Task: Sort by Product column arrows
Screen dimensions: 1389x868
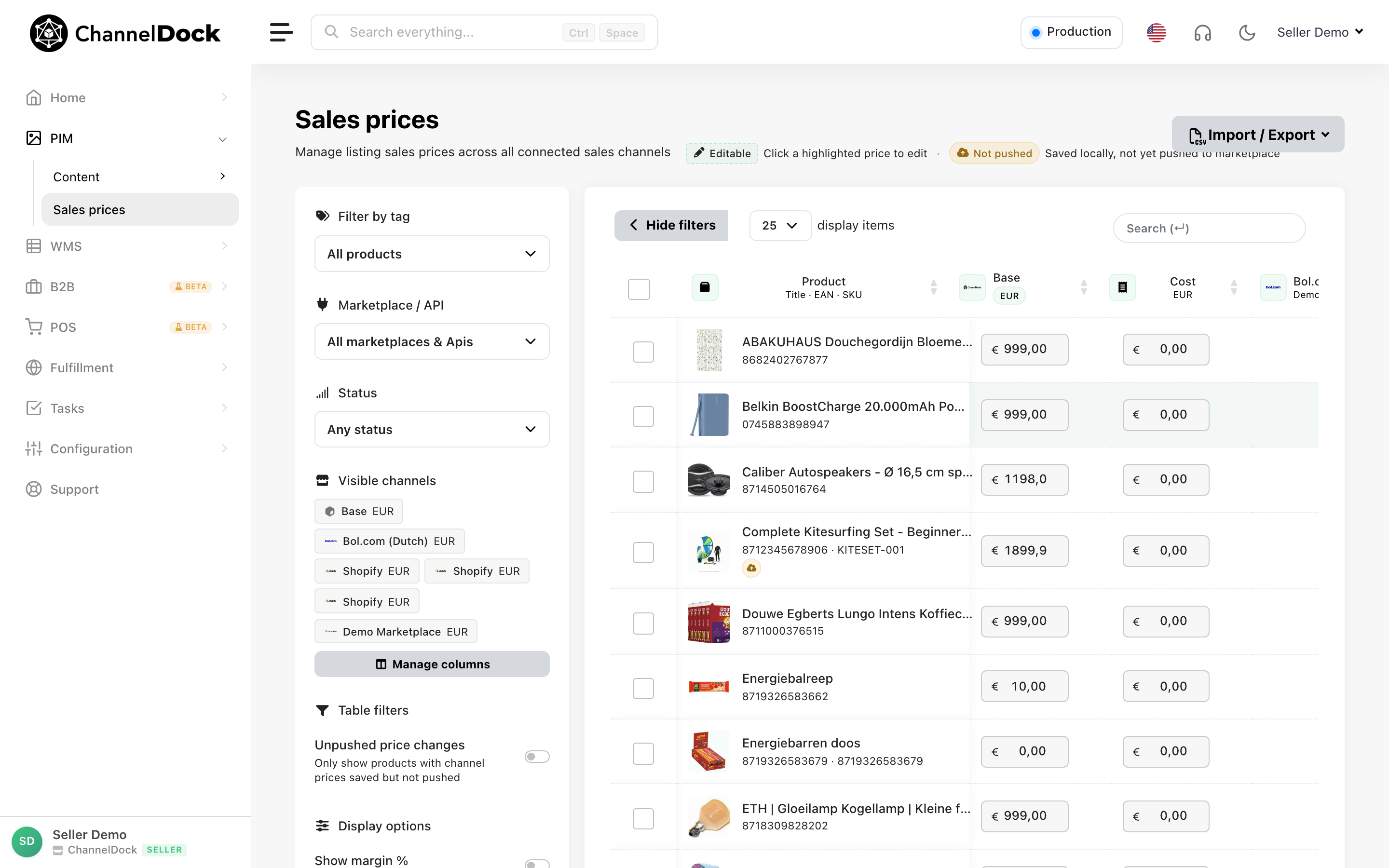Action: pos(934,287)
